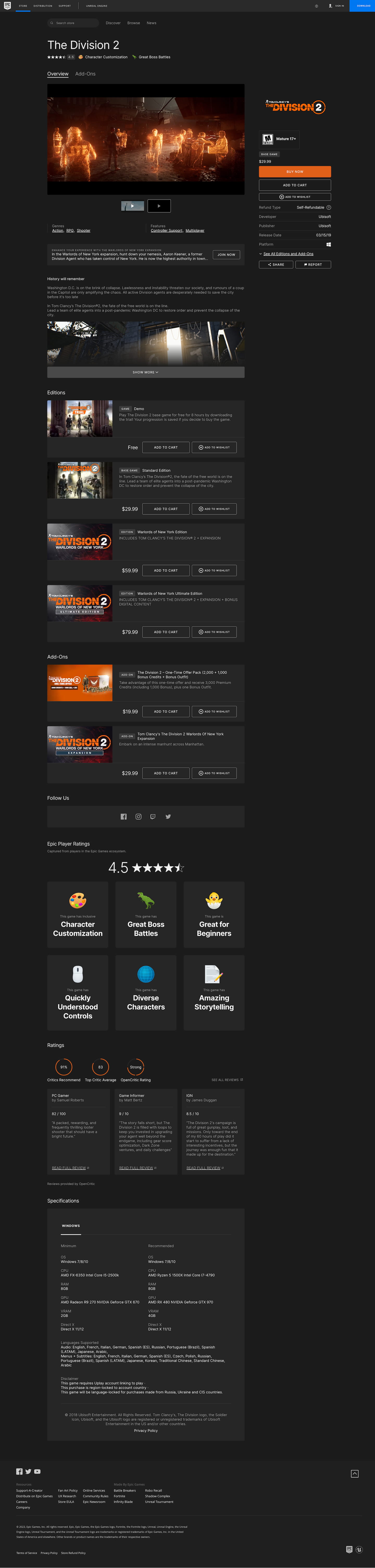The image size is (375, 1568).
Task: Click the Division 2 logo beside the trailer
Action: coord(295,107)
